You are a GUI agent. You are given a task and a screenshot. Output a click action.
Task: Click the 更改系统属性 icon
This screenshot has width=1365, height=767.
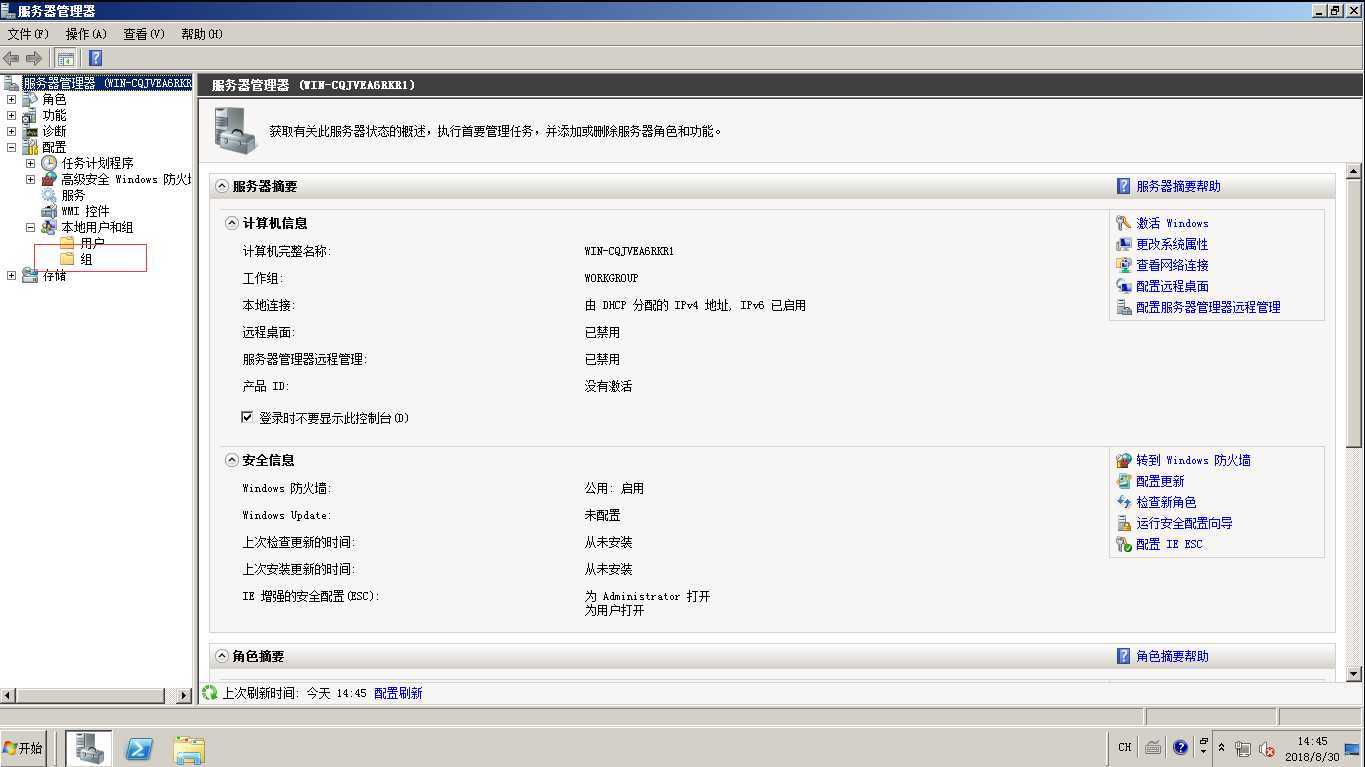click(x=1124, y=244)
